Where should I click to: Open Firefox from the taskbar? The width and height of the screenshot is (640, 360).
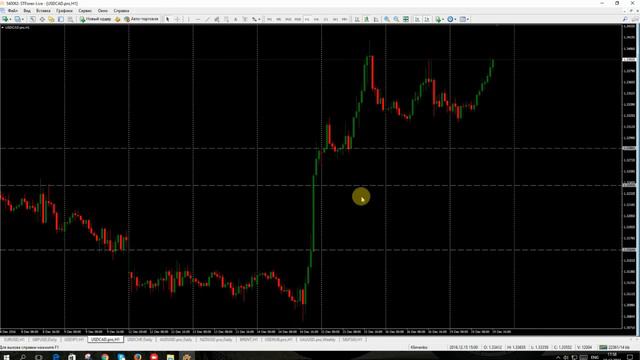coord(138,357)
